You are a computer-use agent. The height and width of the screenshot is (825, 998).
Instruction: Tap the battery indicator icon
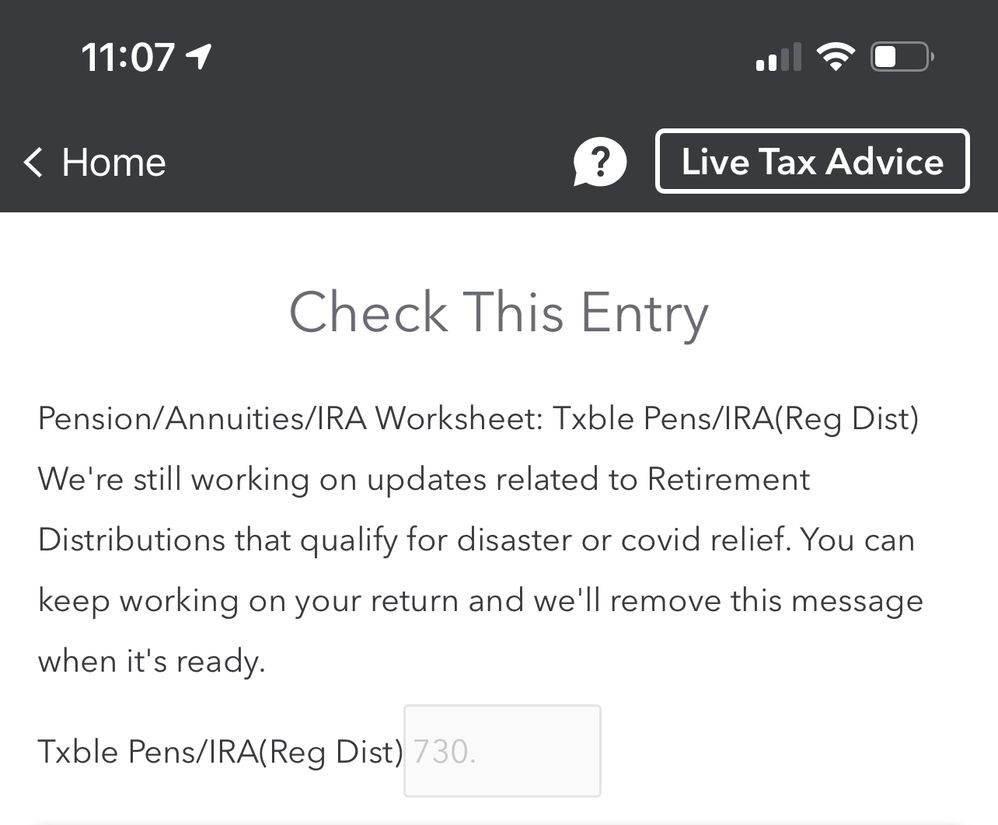pyautogui.click(x=901, y=58)
